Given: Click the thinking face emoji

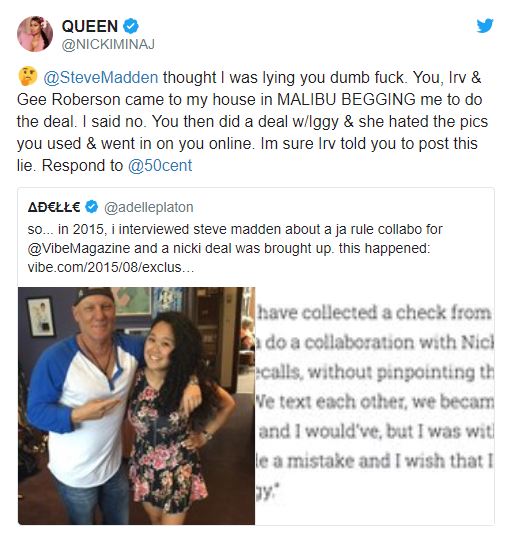Looking at the screenshot, I should [27, 76].
